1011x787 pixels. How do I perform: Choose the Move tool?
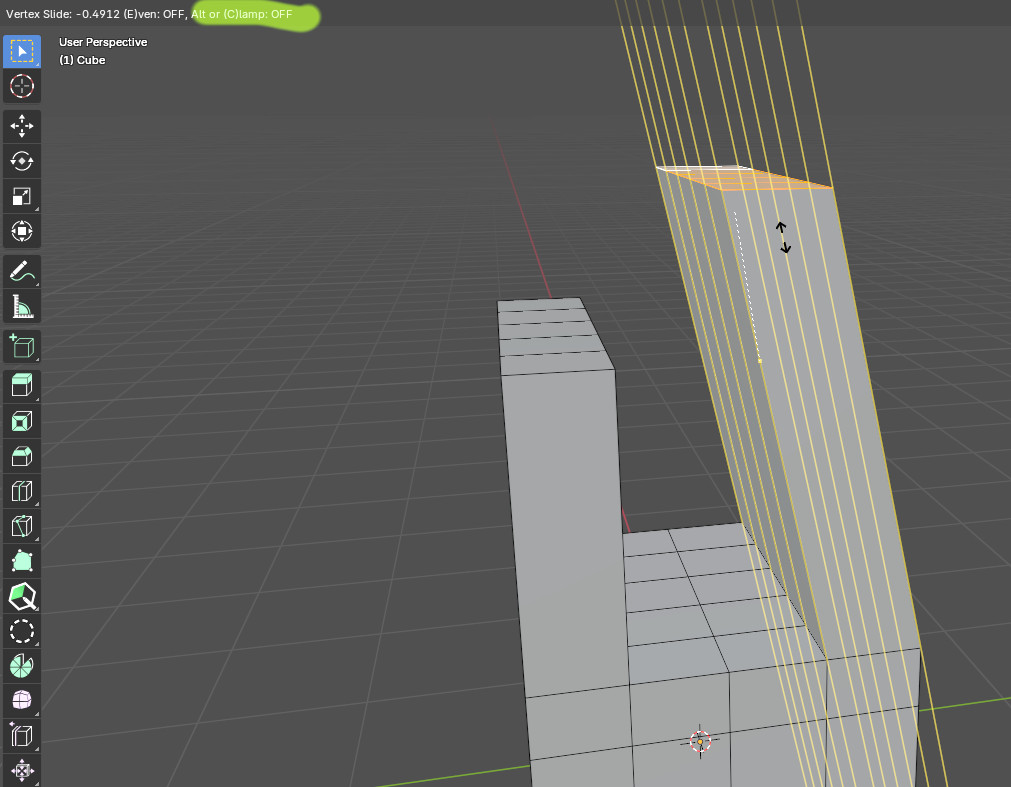coord(22,126)
